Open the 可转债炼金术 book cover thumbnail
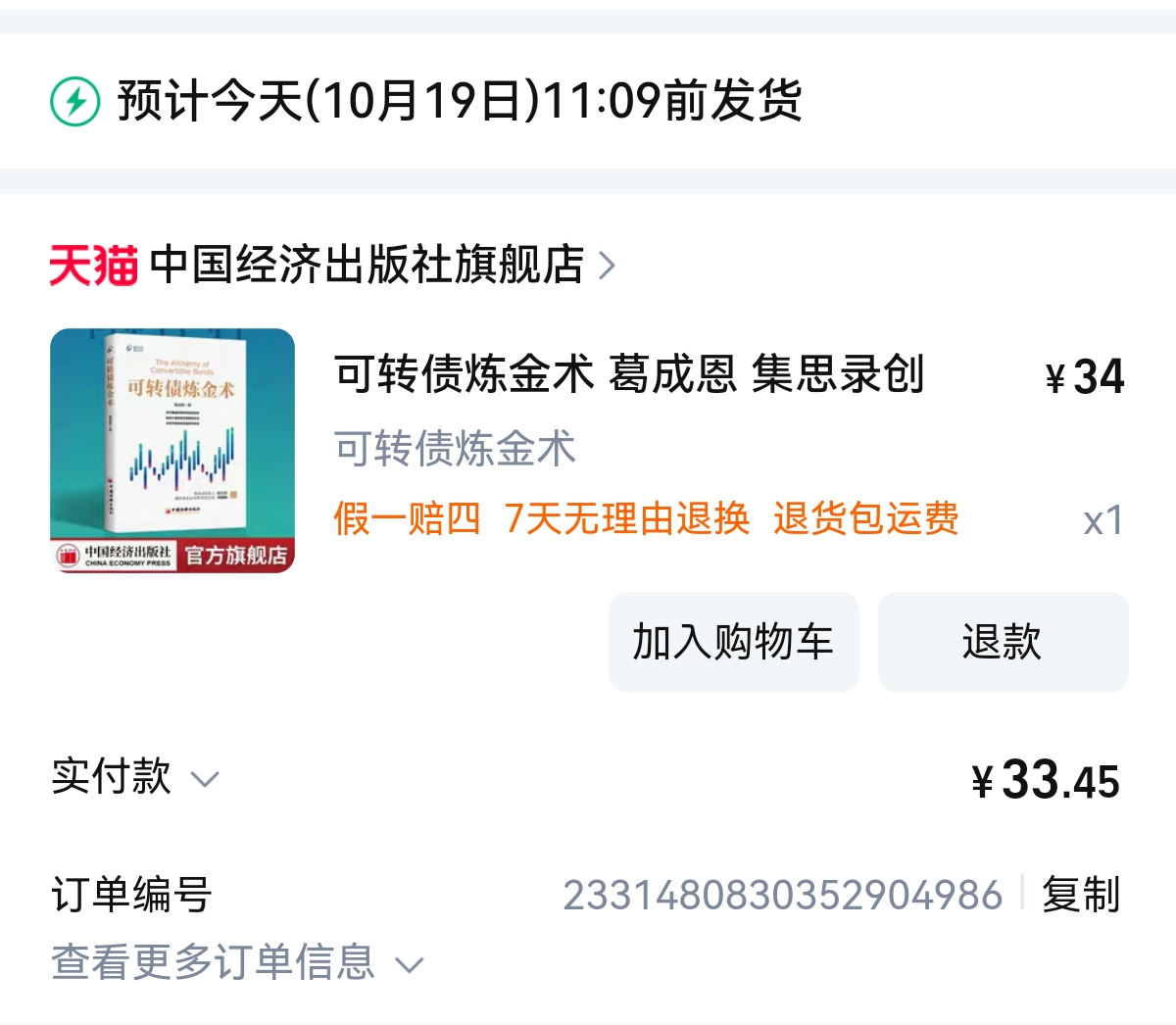 tap(172, 451)
